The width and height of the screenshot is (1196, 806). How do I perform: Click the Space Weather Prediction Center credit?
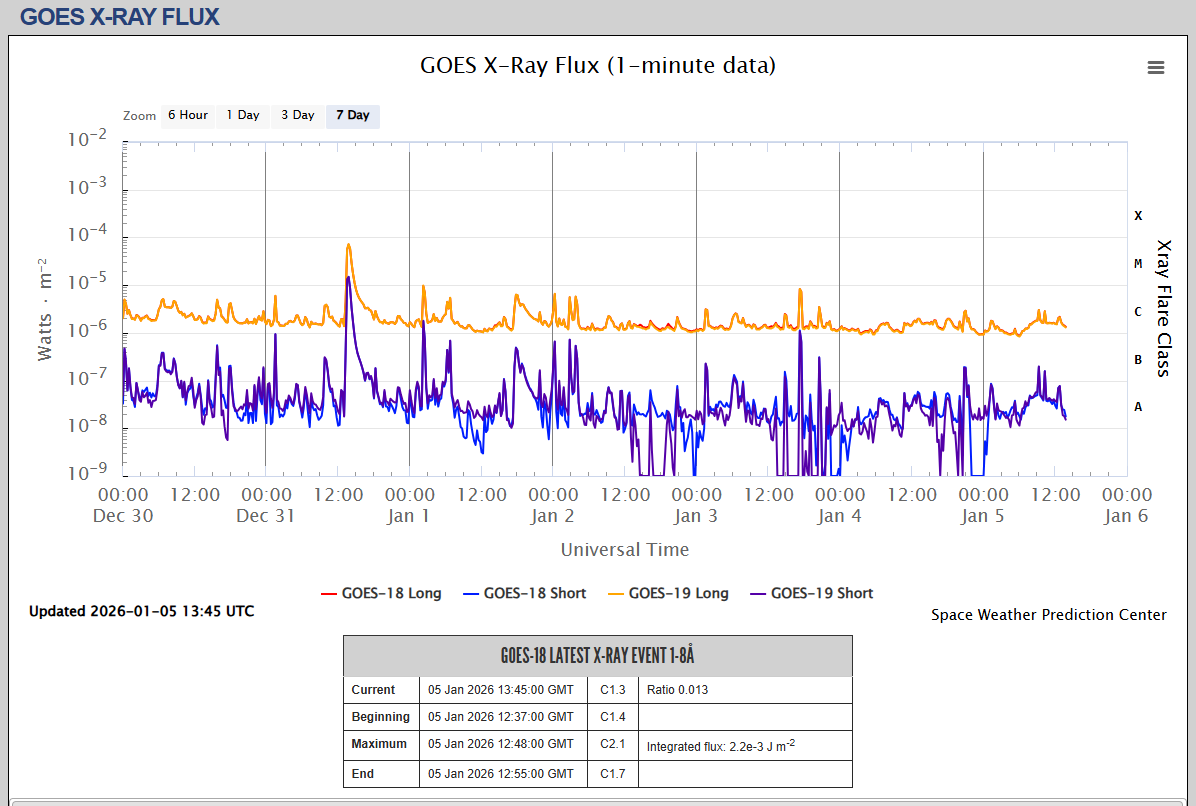1048,615
